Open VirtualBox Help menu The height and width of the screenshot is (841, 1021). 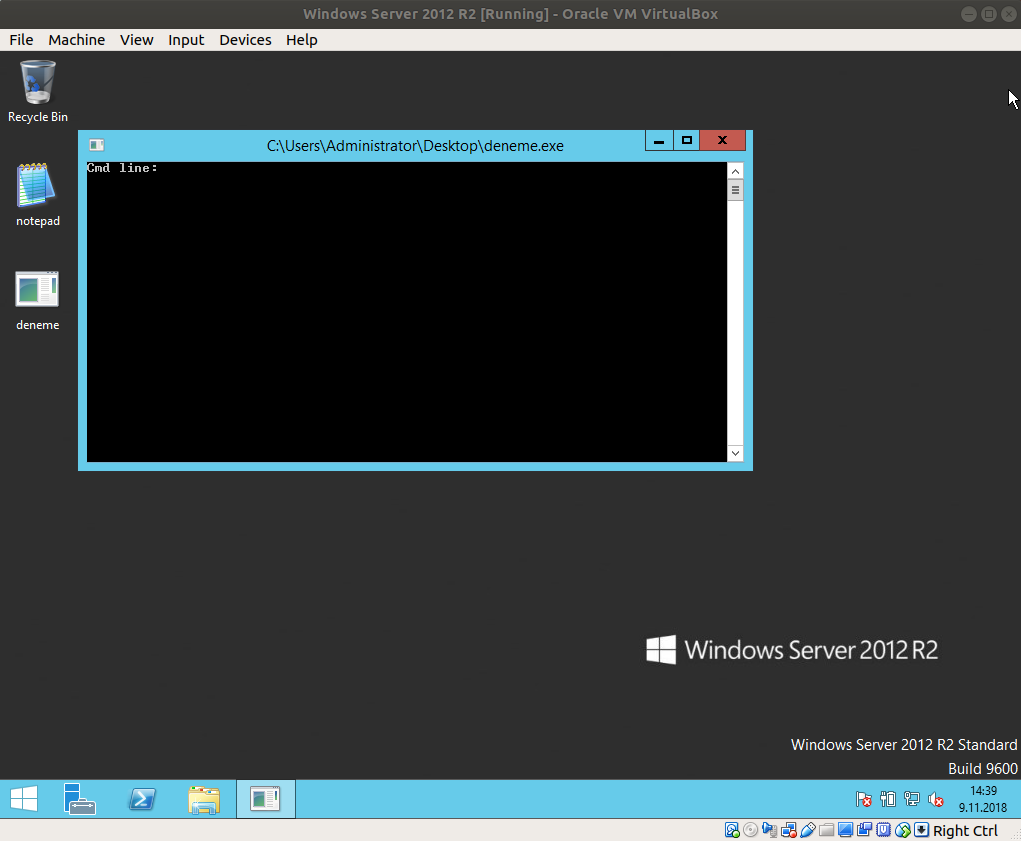pos(301,40)
